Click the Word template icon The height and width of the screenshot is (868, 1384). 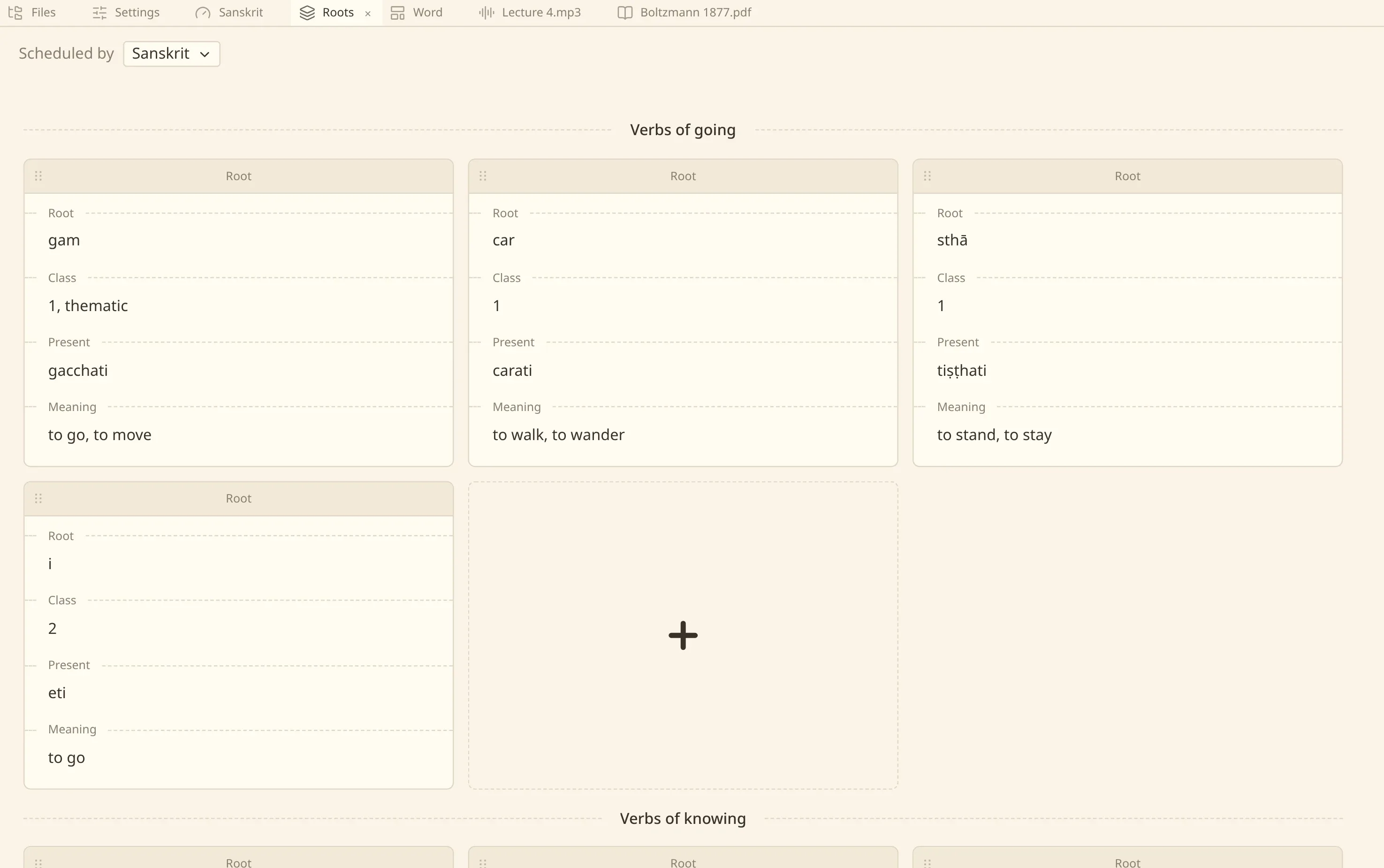(x=397, y=12)
